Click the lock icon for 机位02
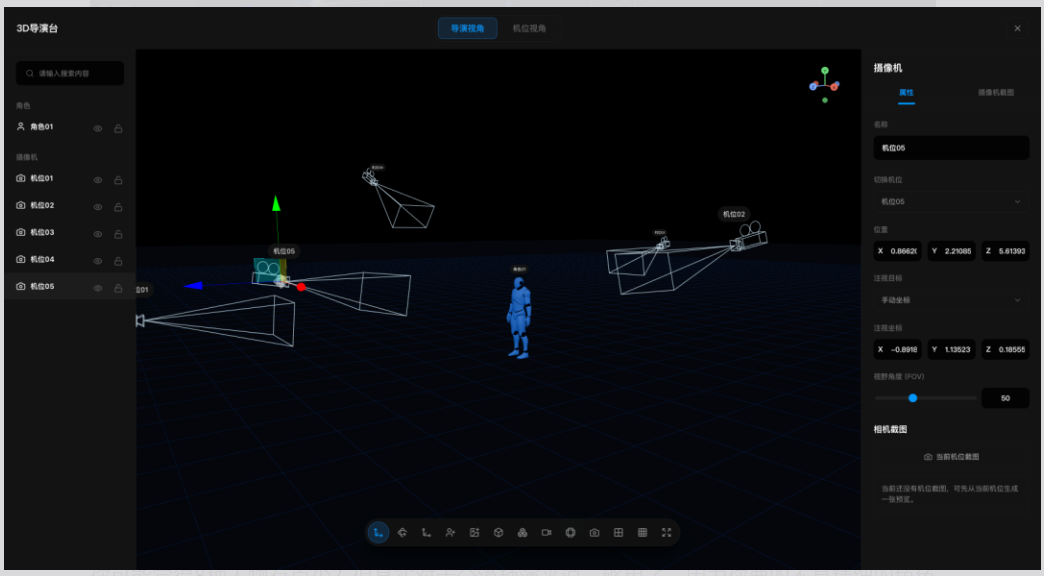This screenshot has width=1044, height=576. tap(118, 207)
